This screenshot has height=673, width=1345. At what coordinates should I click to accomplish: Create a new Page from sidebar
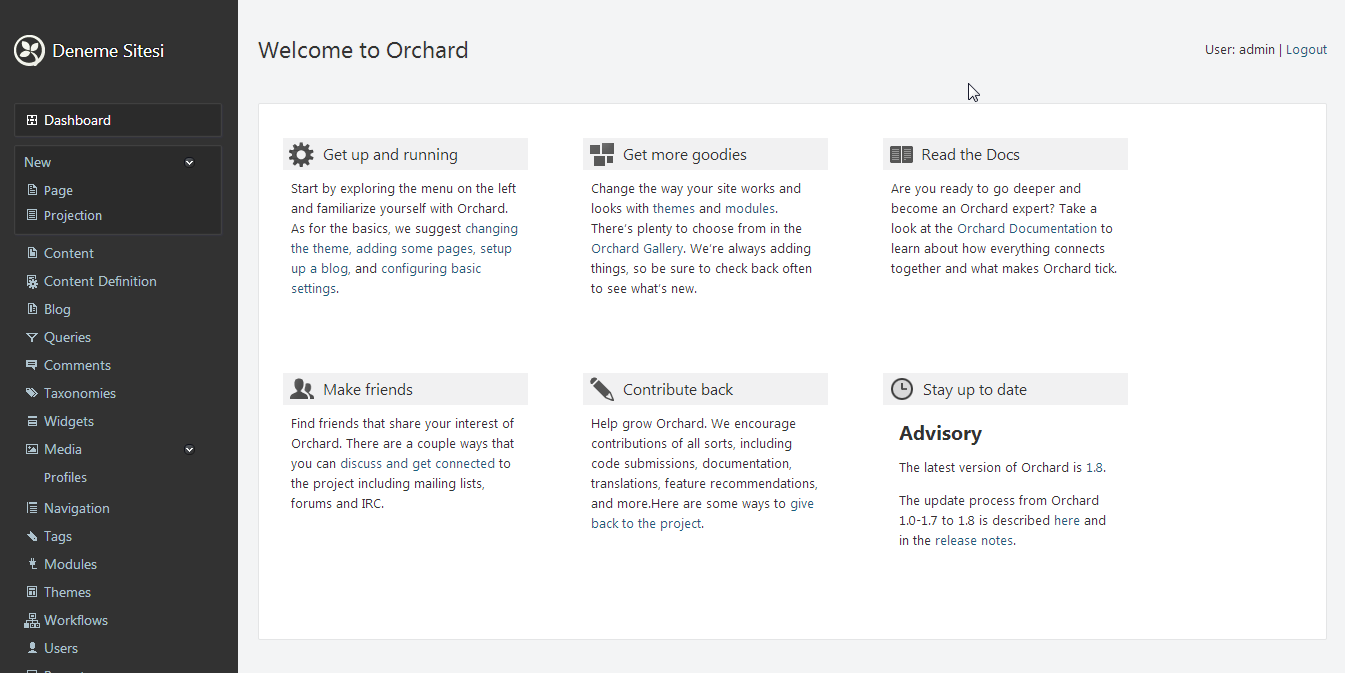(58, 191)
